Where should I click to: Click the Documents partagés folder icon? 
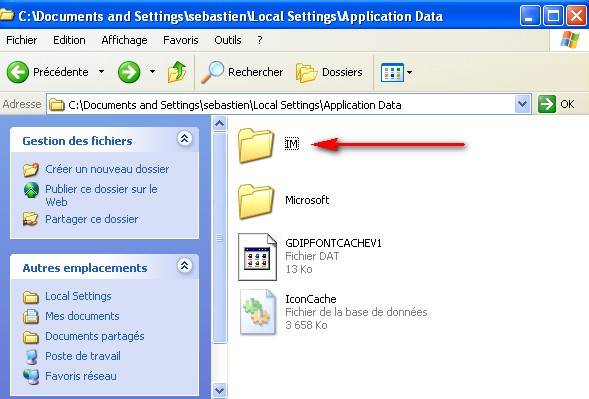(31, 337)
